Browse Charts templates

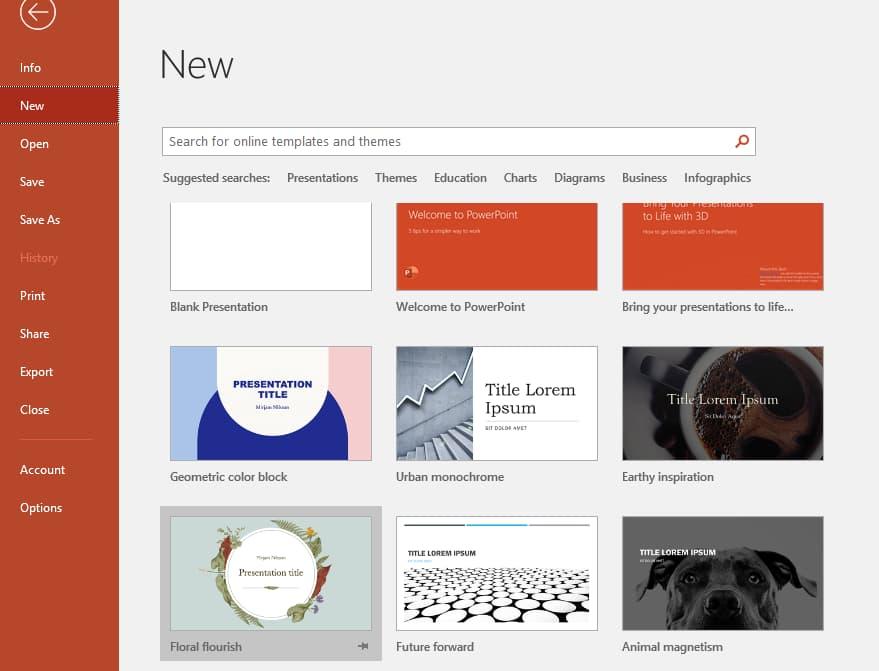coord(520,177)
